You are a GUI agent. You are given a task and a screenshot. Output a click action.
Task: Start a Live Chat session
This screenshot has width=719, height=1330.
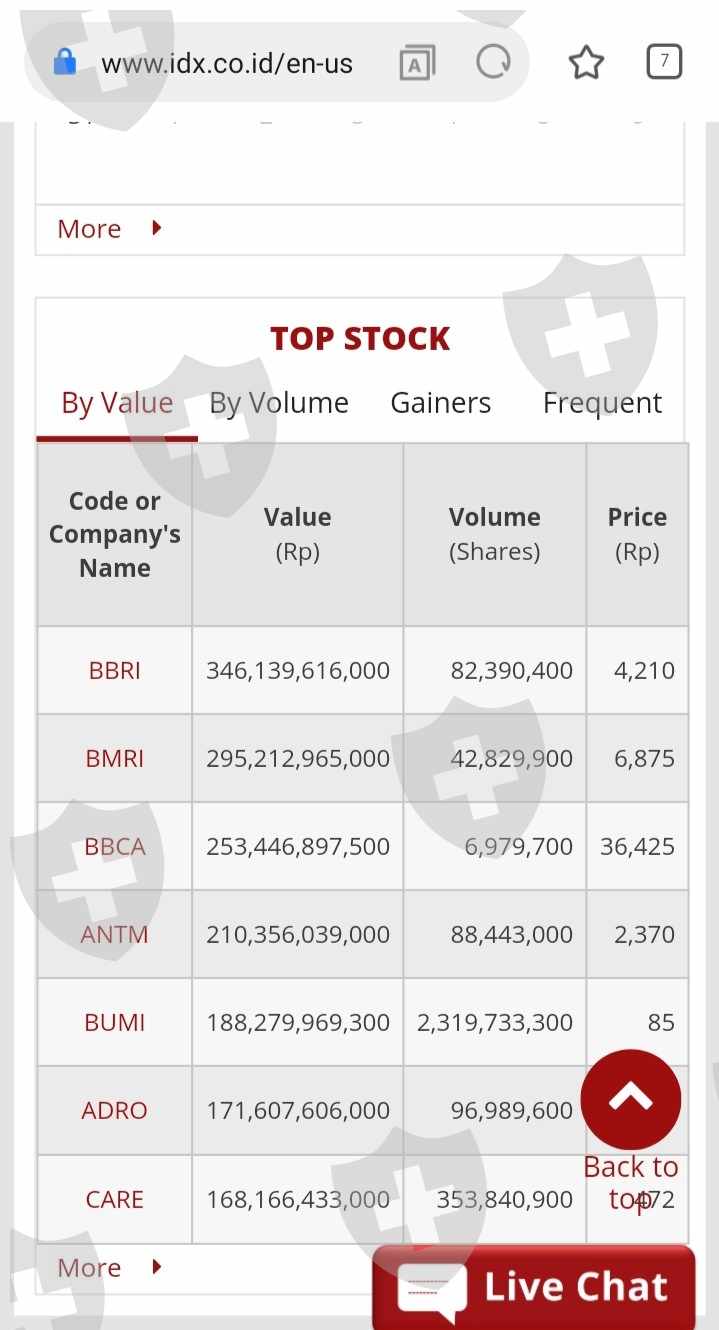[x=575, y=1288]
